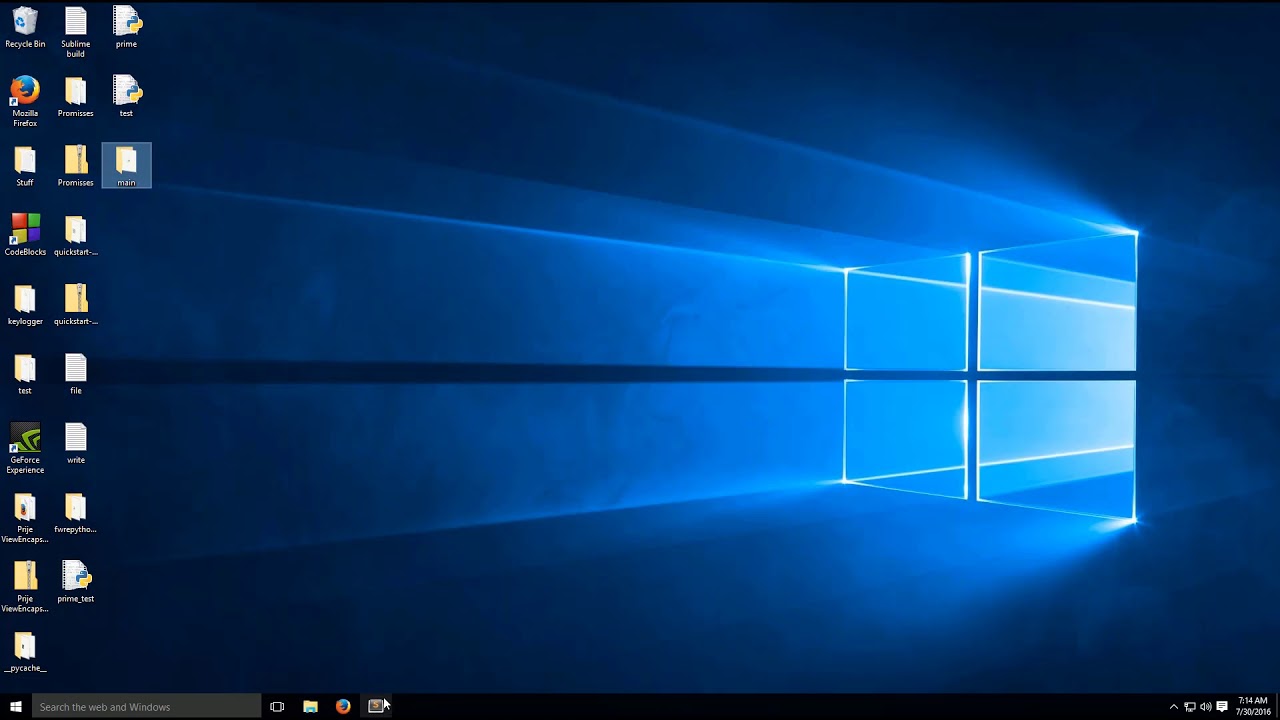Select the Prije ViewEncaps regular folder icon
Viewport: 1280px width, 720px height.
(x=25, y=518)
